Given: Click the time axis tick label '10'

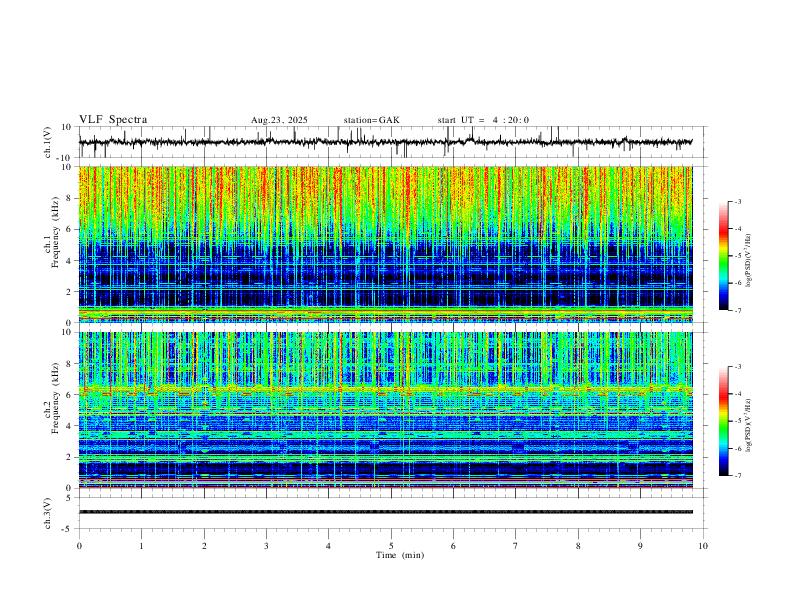Looking at the screenshot, I should tap(703, 546).
